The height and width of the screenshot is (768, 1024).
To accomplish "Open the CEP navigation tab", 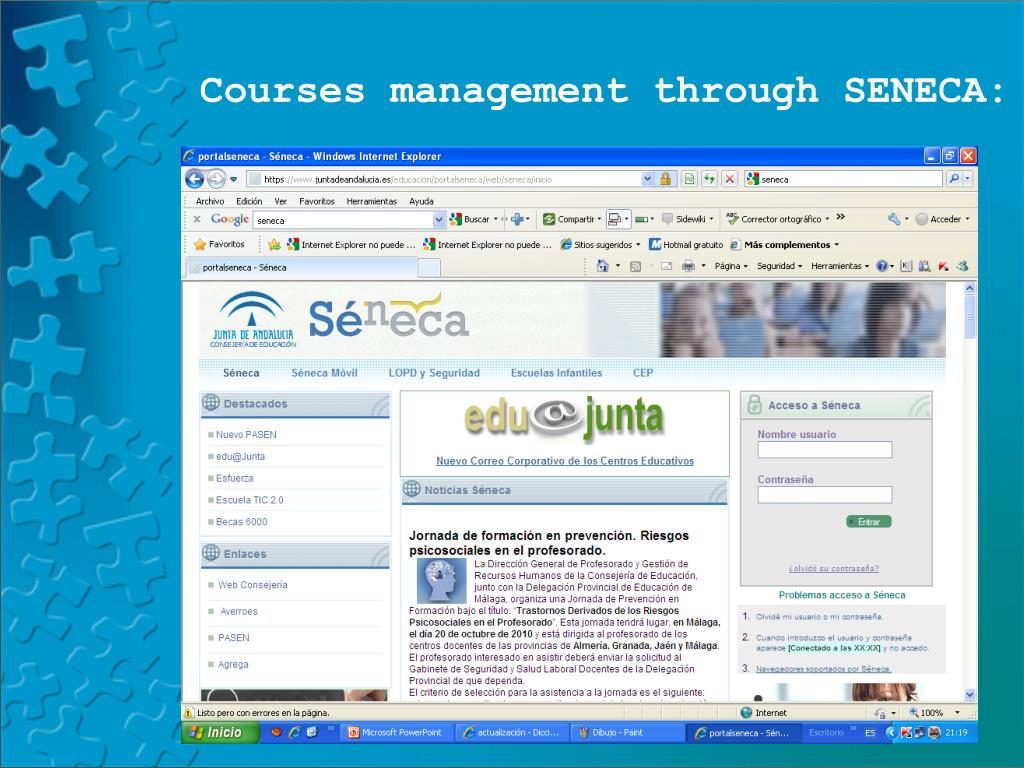I will [643, 373].
